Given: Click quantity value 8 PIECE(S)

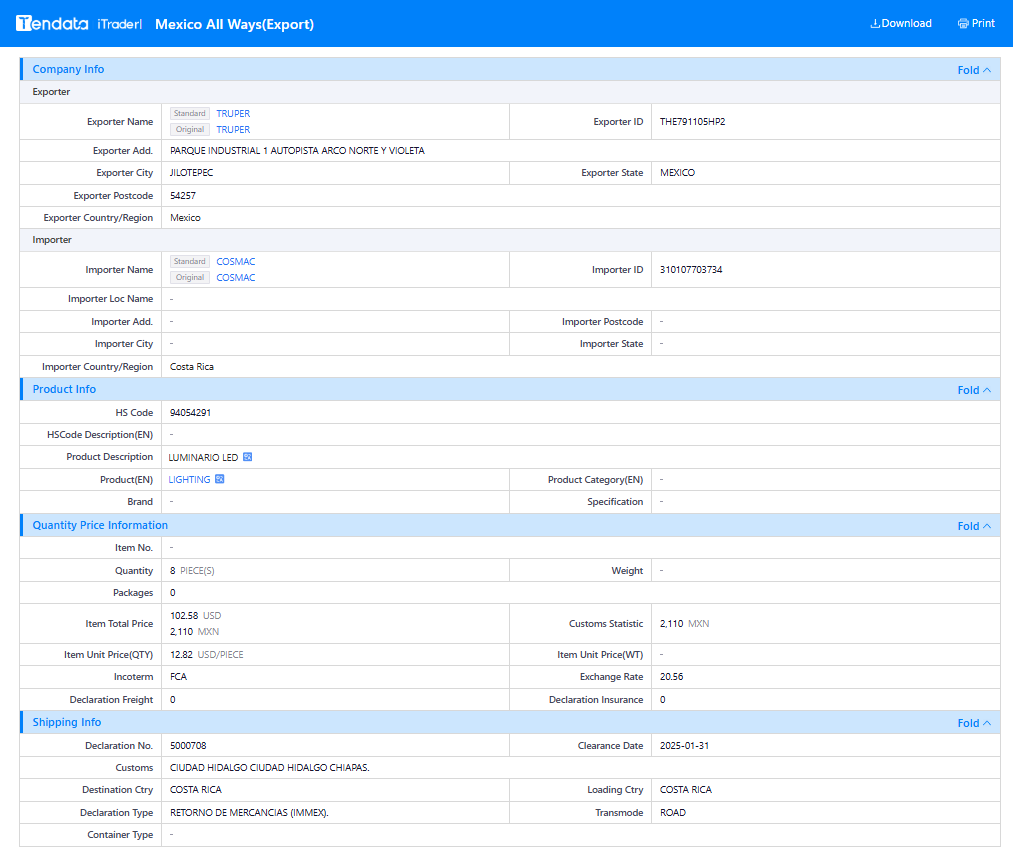Looking at the screenshot, I should click(x=192, y=571).
